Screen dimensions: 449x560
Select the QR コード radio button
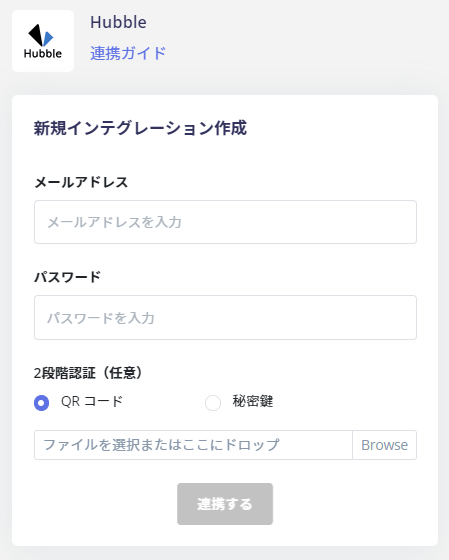coord(41,403)
